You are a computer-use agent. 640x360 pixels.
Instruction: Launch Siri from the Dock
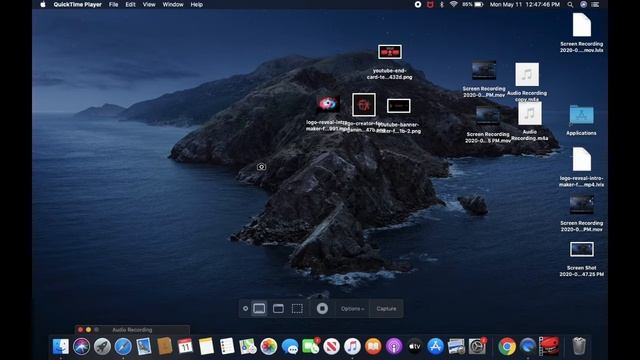coord(82,347)
